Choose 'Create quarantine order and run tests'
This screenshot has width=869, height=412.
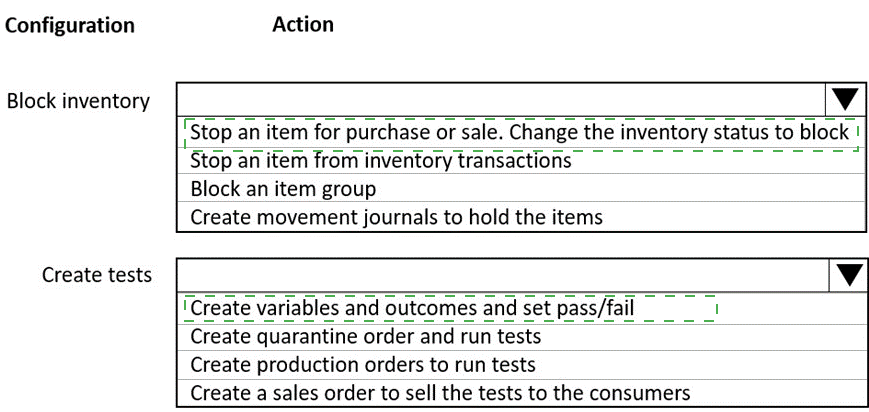pyautogui.click(x=365, y=336)
